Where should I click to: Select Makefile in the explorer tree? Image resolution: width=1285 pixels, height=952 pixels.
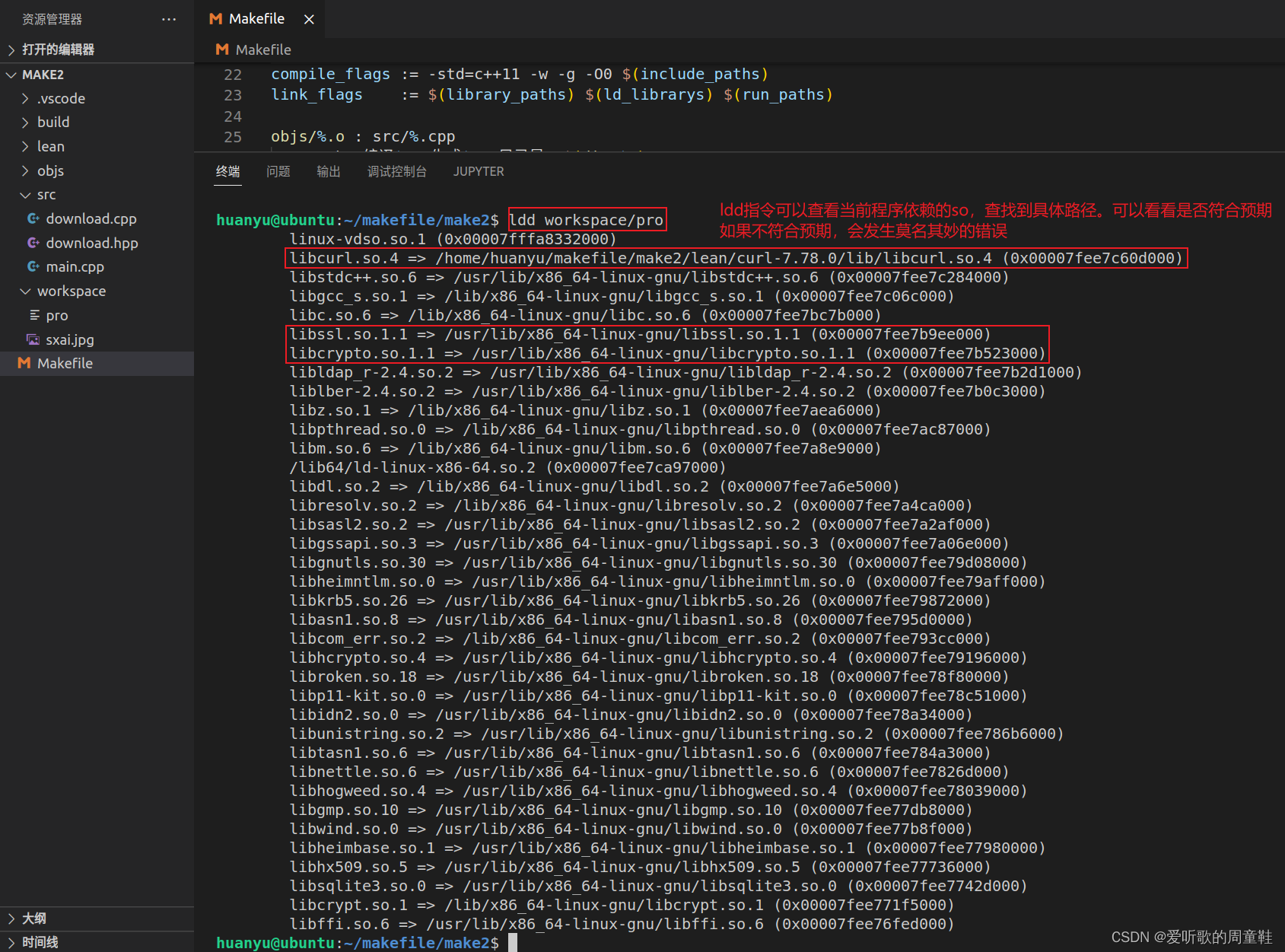[97, 363]
